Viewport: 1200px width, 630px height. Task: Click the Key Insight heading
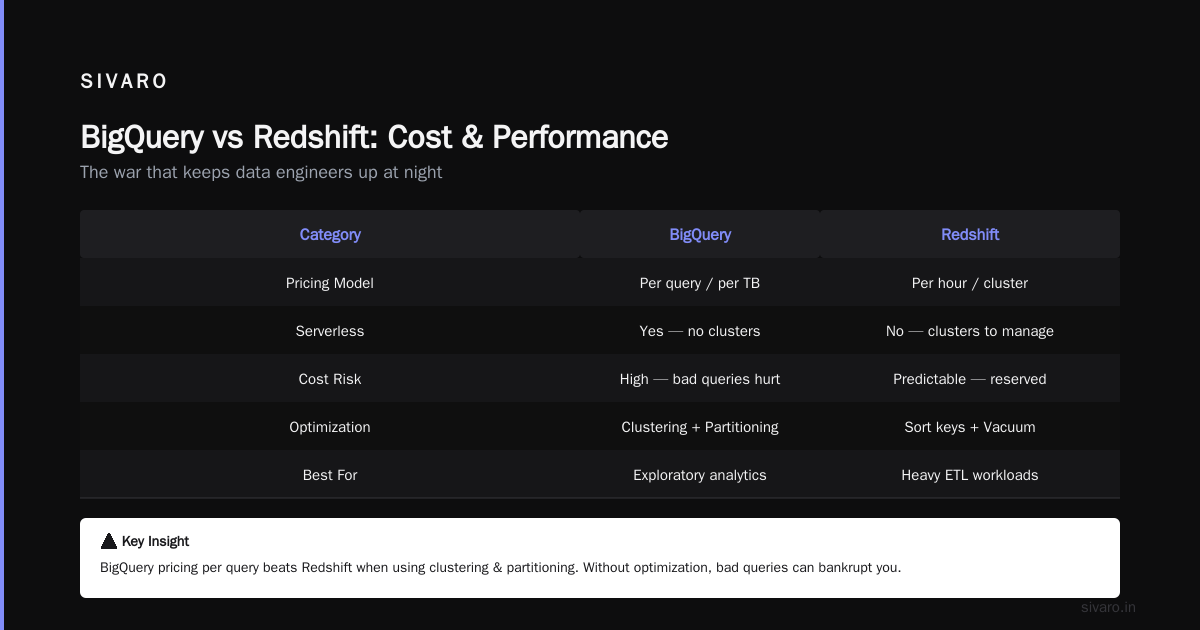pos(155,541)
